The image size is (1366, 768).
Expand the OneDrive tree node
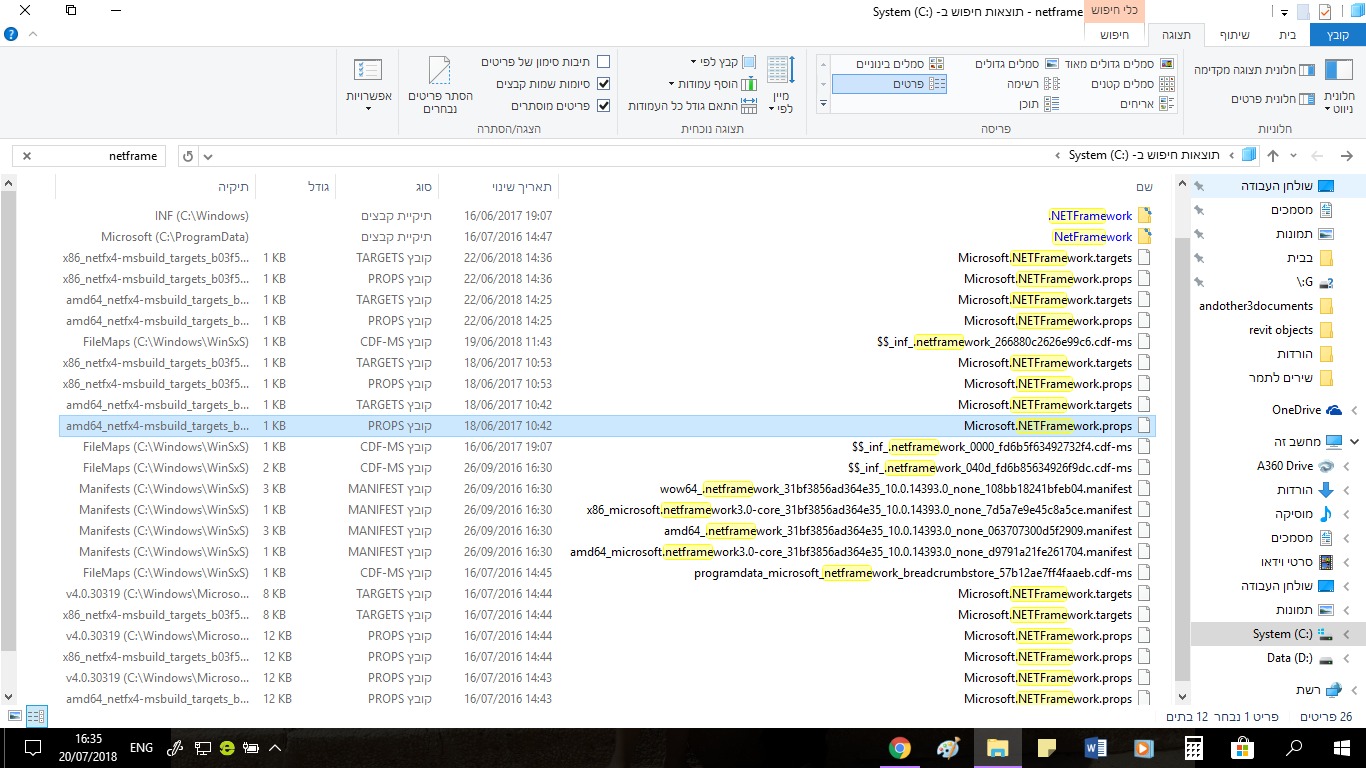(x=1354, y=410)
